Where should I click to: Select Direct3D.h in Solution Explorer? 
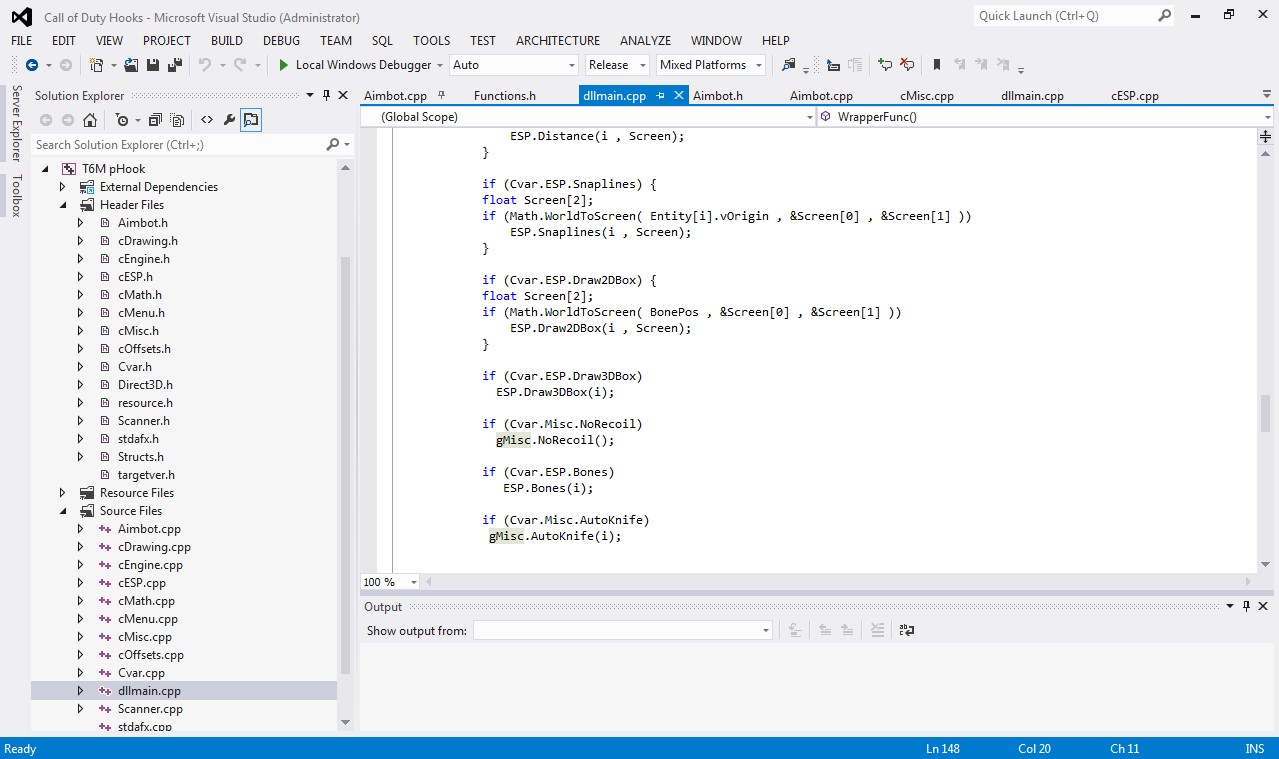tap(145, 385)
